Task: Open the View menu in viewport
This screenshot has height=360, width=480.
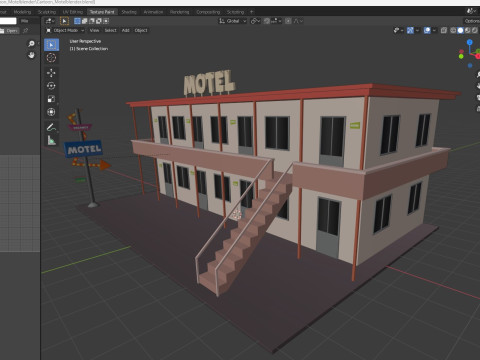Action: 94,30
